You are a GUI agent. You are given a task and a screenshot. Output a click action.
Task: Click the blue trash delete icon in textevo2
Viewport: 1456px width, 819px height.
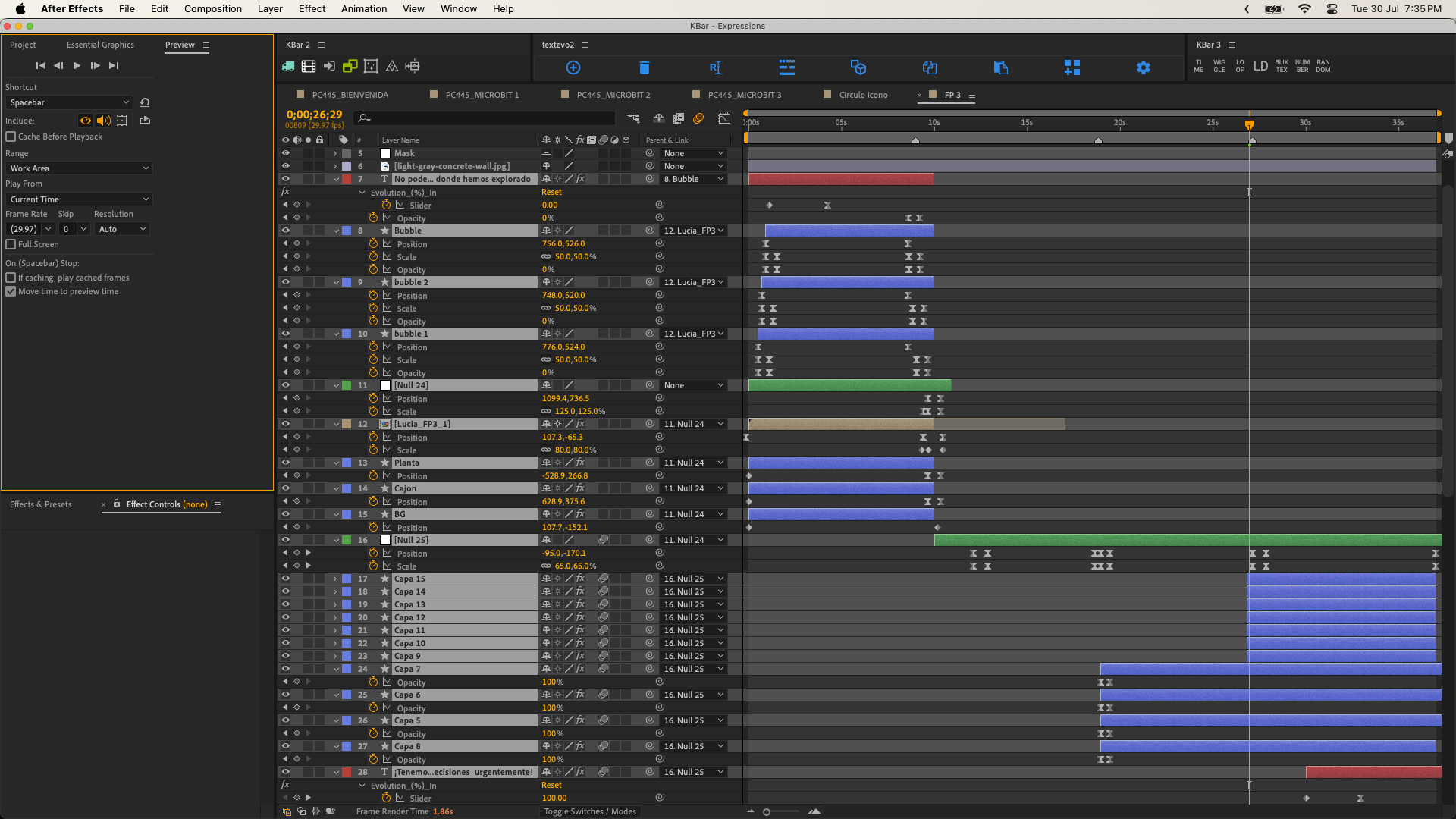click(x=644, y=67)
